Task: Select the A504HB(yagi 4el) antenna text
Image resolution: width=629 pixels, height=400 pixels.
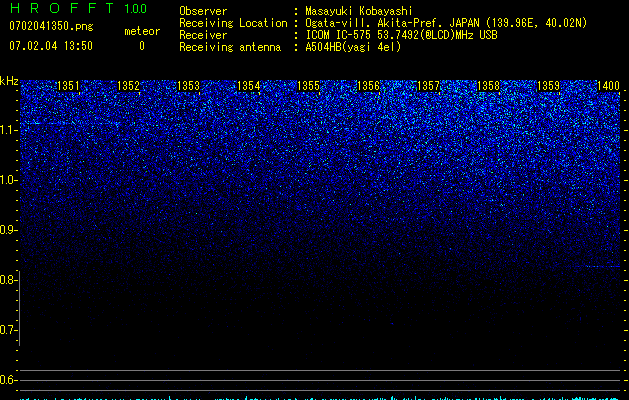Action: tap(353, 47)
